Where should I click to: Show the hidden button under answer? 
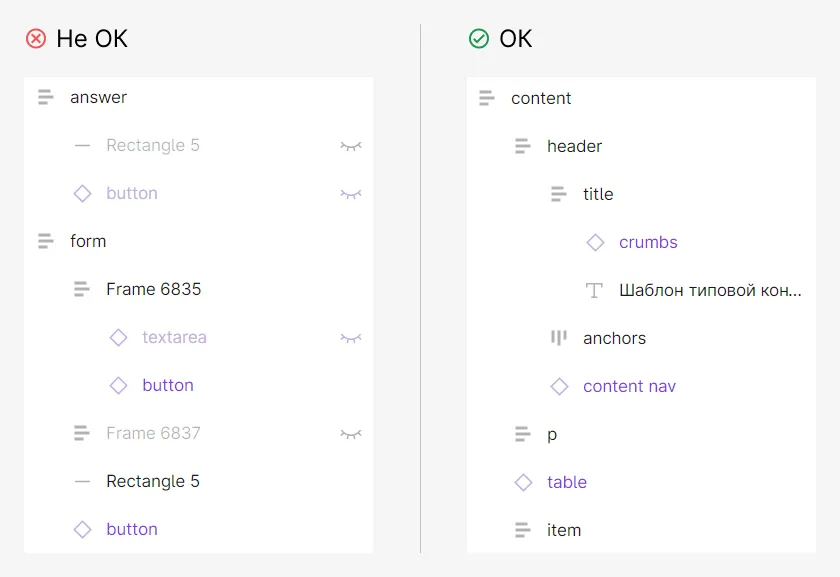[x=351, y=193]
